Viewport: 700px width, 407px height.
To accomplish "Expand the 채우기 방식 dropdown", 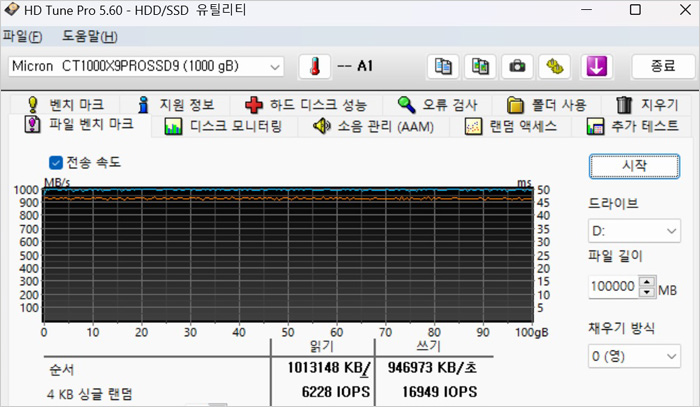I will [634, 356].
